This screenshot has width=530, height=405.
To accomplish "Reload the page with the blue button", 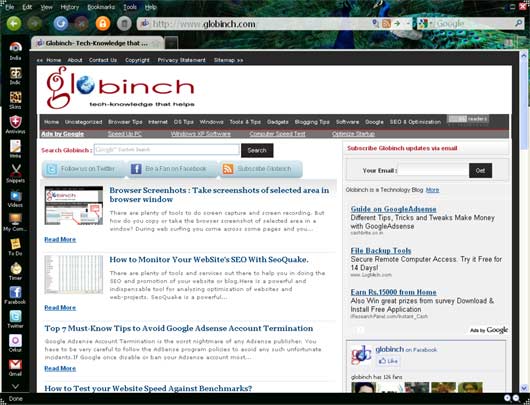I will [61, 24].
